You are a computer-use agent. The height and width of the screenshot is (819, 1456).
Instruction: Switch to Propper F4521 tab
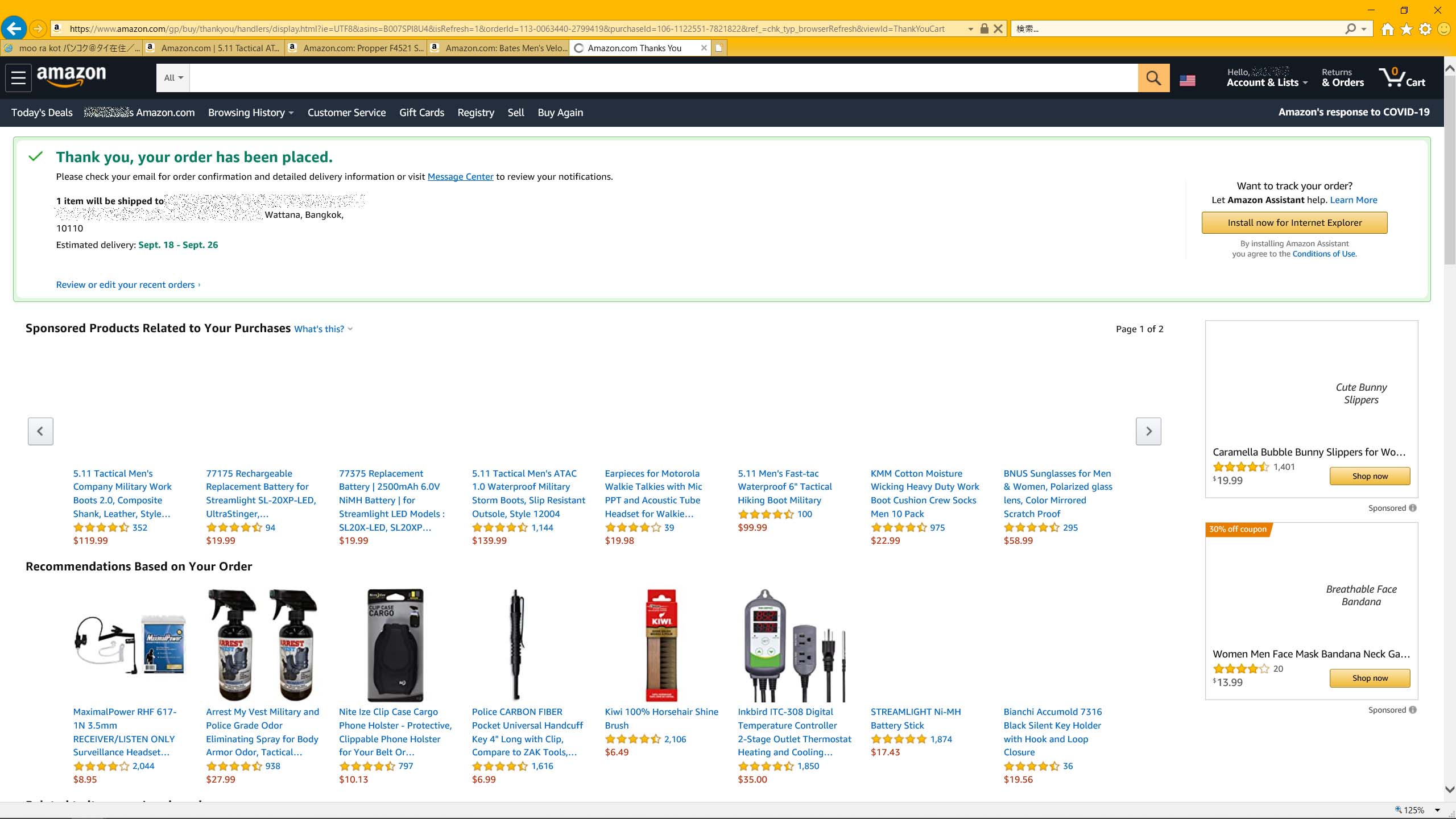click(356, 48)
